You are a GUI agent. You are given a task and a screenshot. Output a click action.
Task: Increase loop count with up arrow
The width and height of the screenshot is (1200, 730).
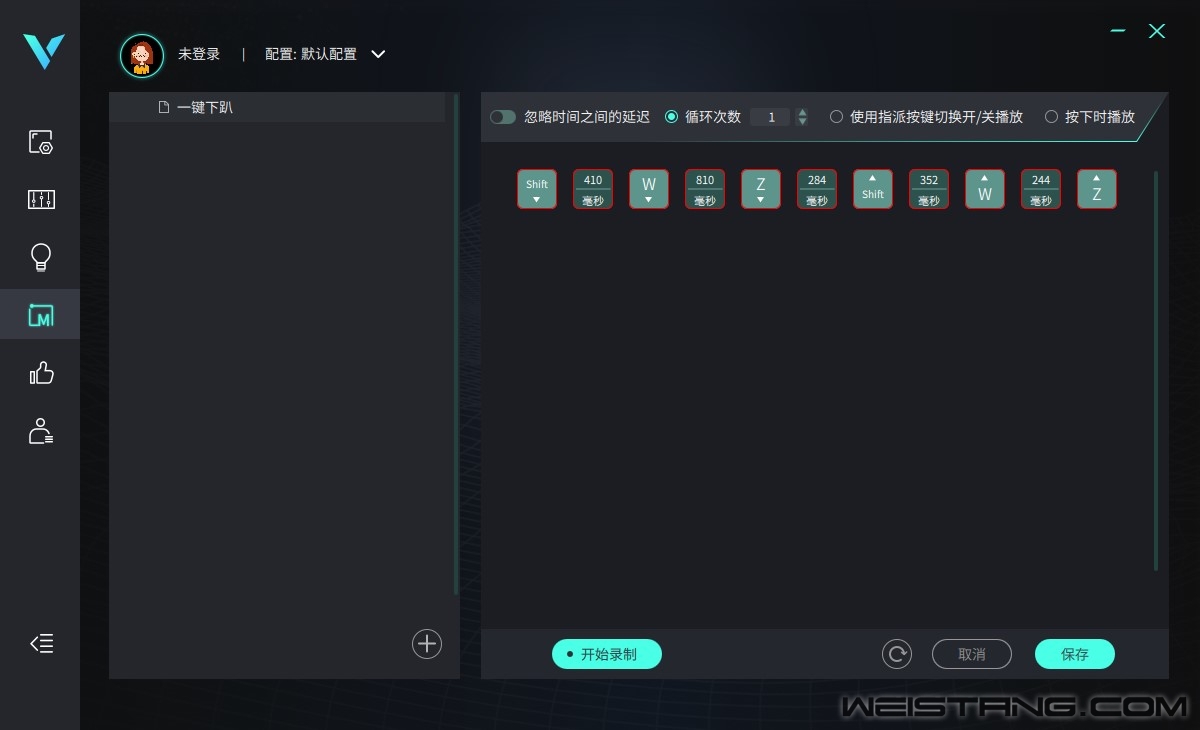point(802,112)
